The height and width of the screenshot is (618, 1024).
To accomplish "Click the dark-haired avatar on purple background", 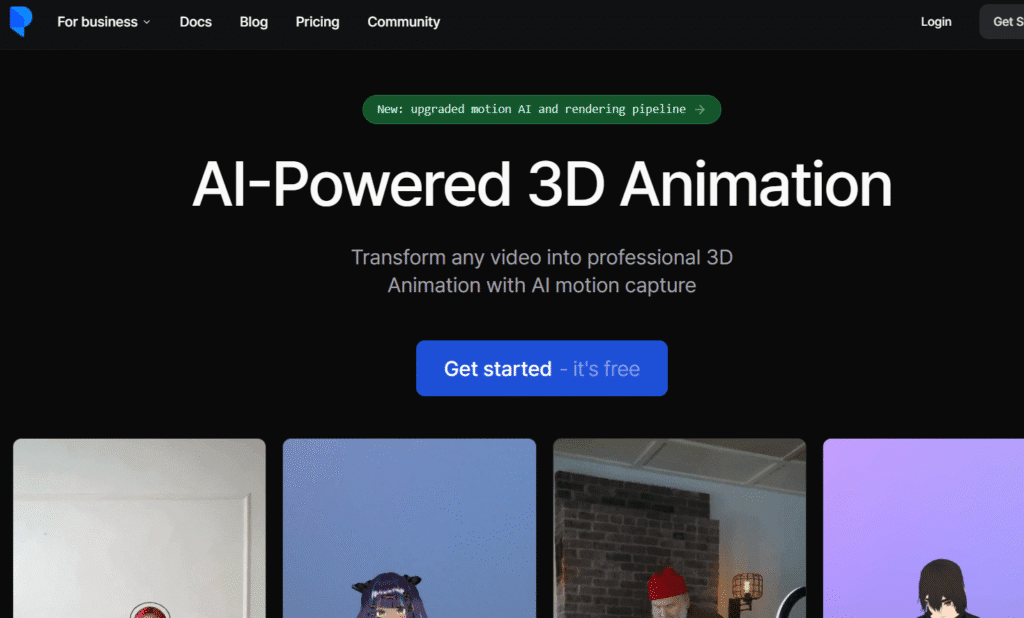I will click(944, 588).
